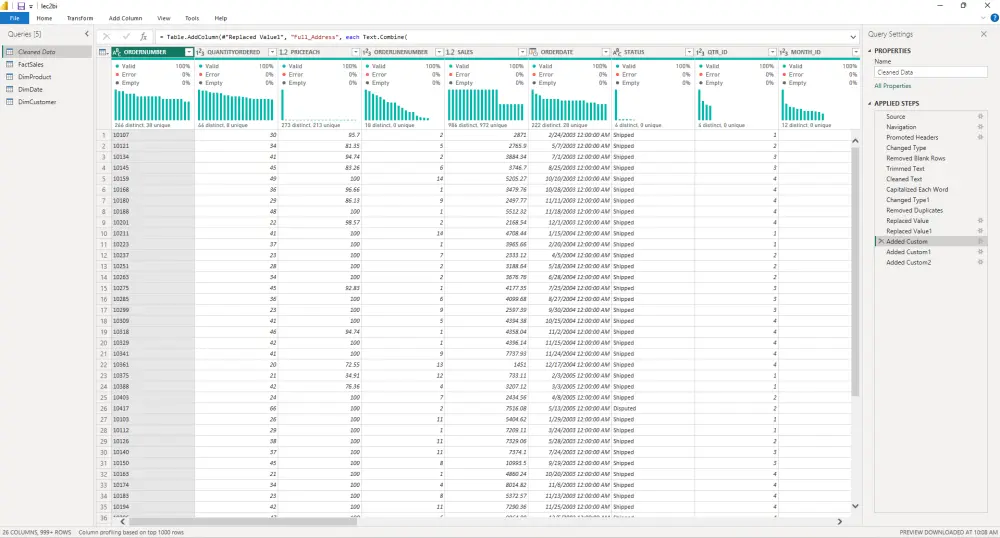Collapse the PROPERTIES section triangle

tap(870, 51)
